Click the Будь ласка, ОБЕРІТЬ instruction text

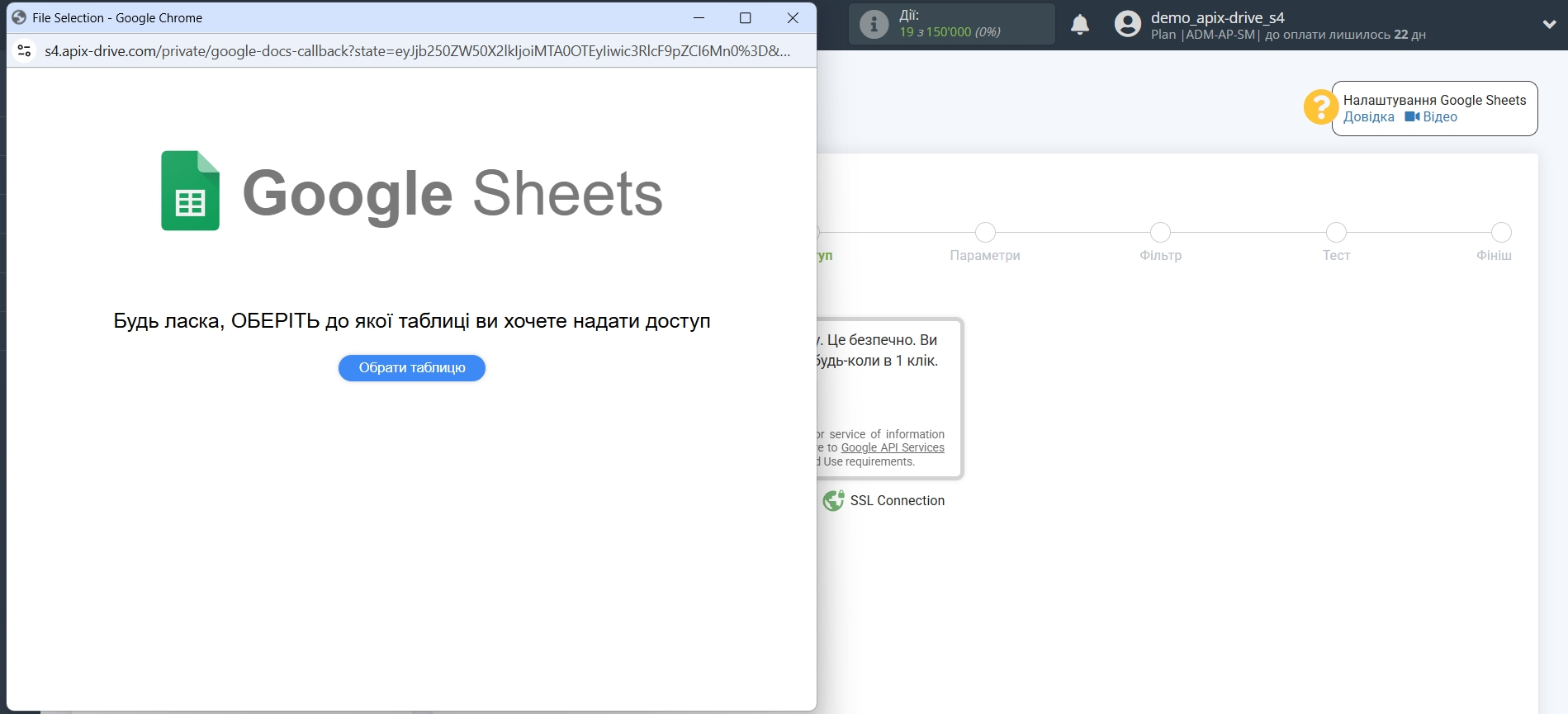[412, 320]
